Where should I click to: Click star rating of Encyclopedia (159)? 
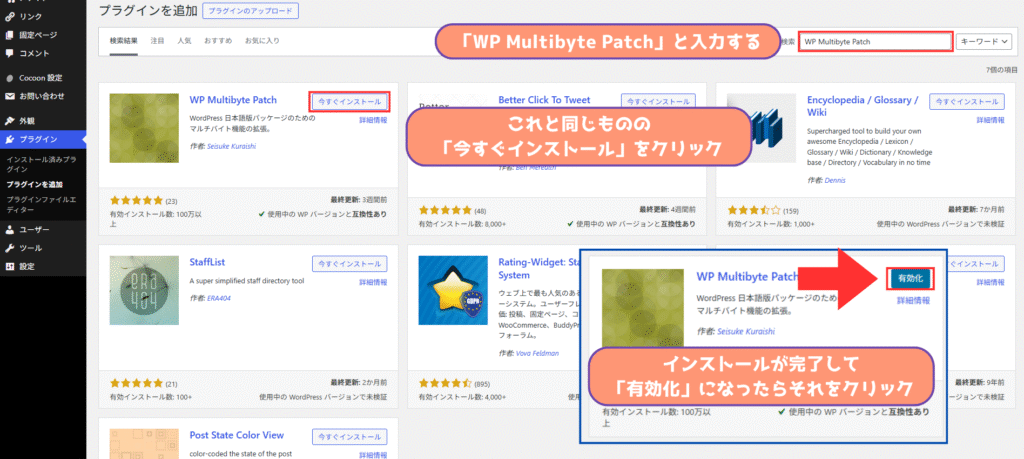point(754,211)
